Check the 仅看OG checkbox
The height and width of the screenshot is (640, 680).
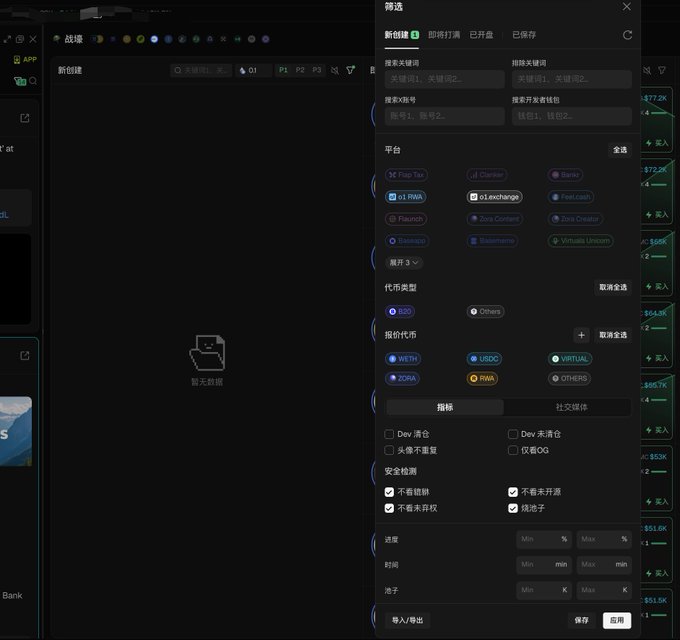pyautogui.click(x=513, y=450)
